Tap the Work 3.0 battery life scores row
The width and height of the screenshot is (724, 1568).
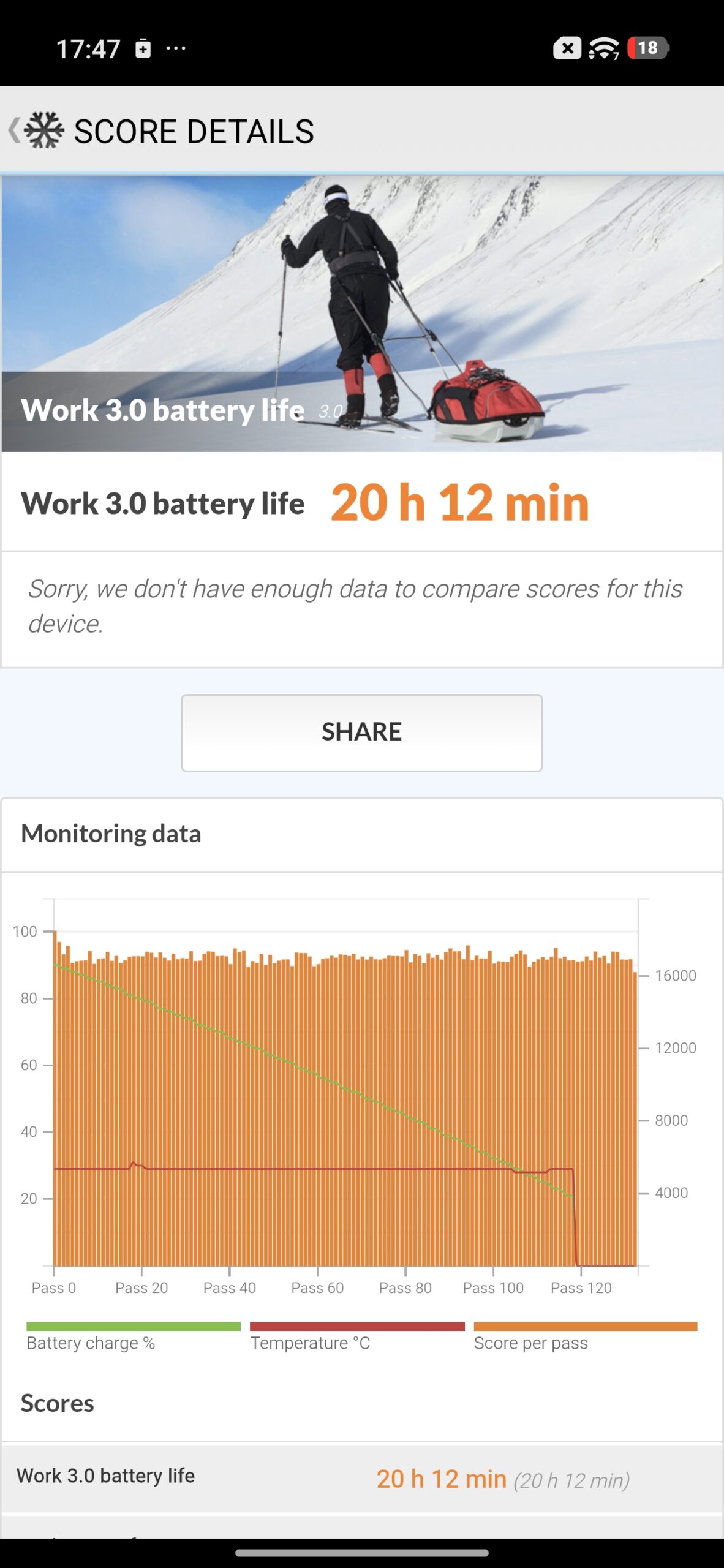point(361,1479)
